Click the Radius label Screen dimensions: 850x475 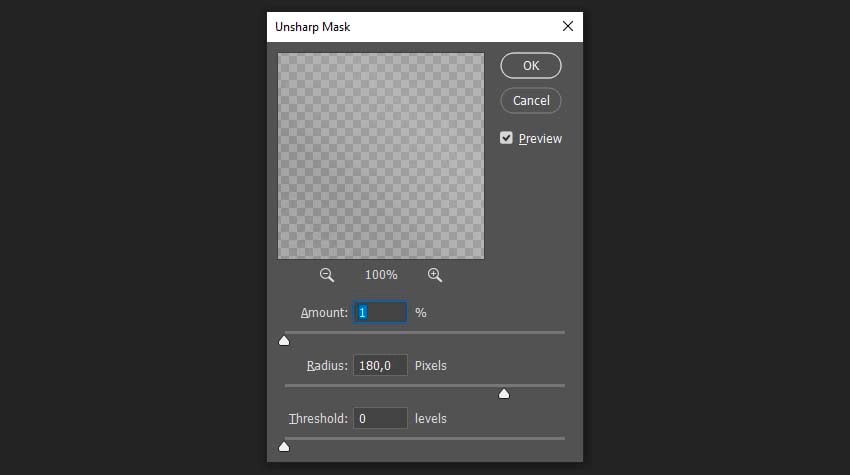coord(327,365)
